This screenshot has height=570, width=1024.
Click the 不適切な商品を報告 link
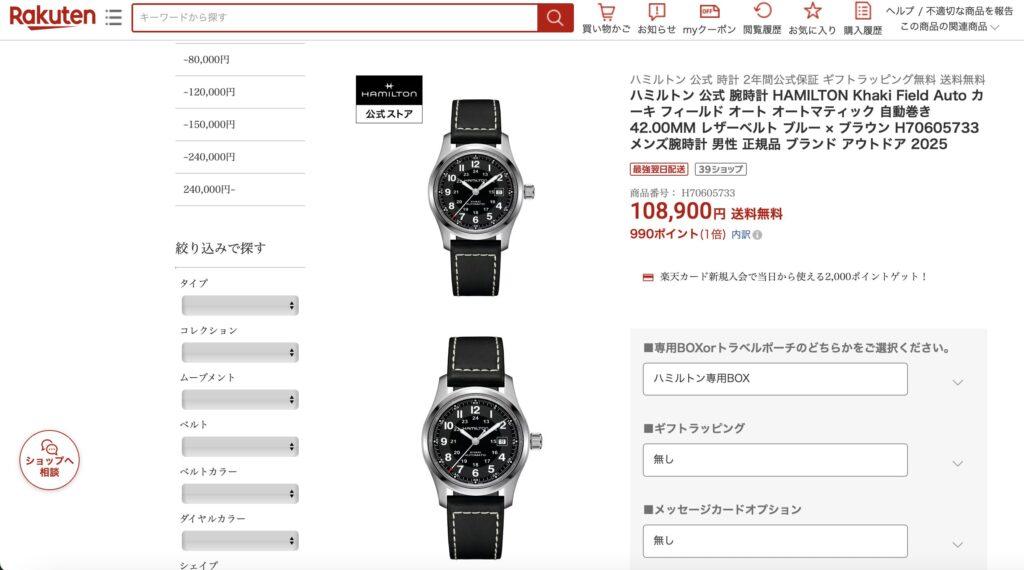[x=969, y=10]
